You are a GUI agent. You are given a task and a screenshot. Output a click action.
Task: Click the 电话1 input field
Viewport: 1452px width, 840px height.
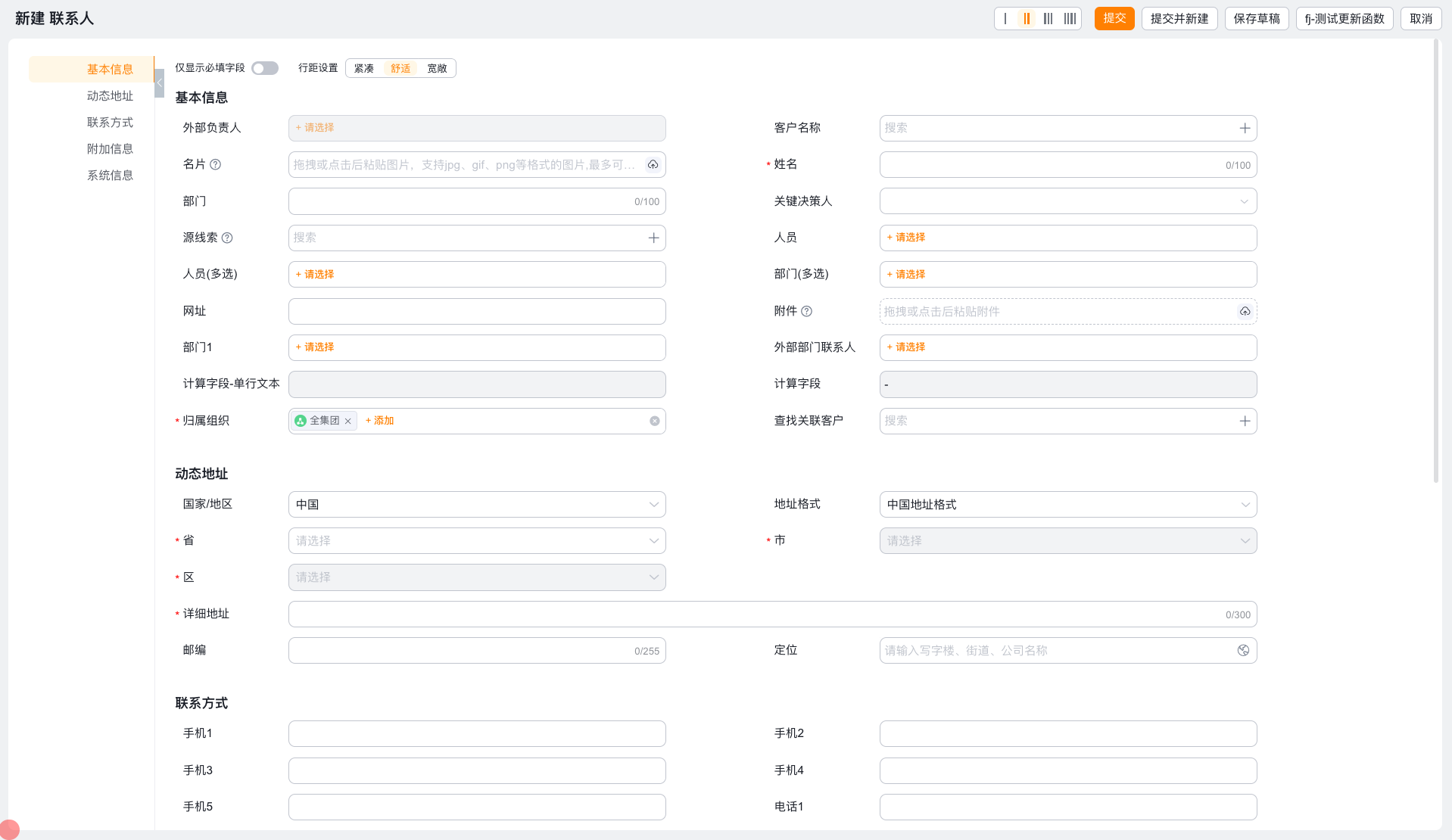pos(1068,807)
